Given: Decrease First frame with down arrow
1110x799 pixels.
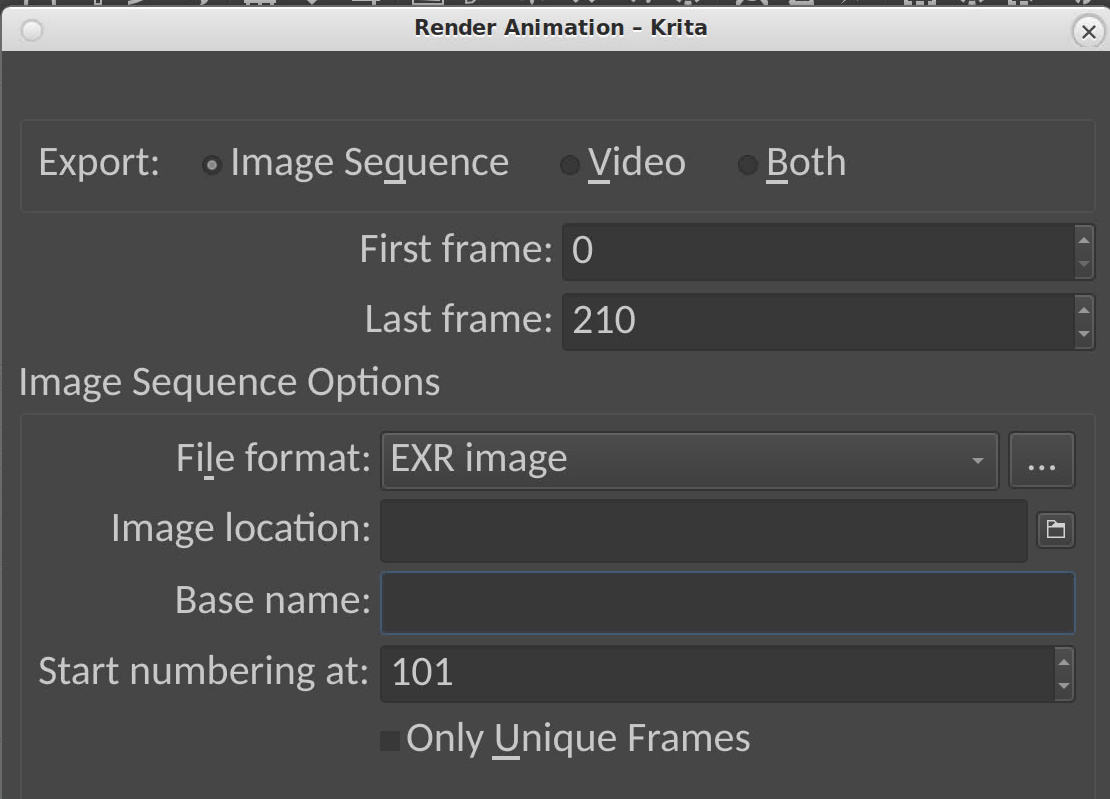Looking at the screenshot, I should [1083, 264].
